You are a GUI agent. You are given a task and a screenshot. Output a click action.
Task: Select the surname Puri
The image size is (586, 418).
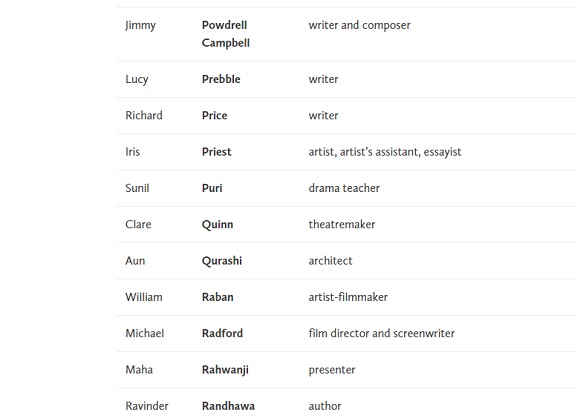(212, 188)
